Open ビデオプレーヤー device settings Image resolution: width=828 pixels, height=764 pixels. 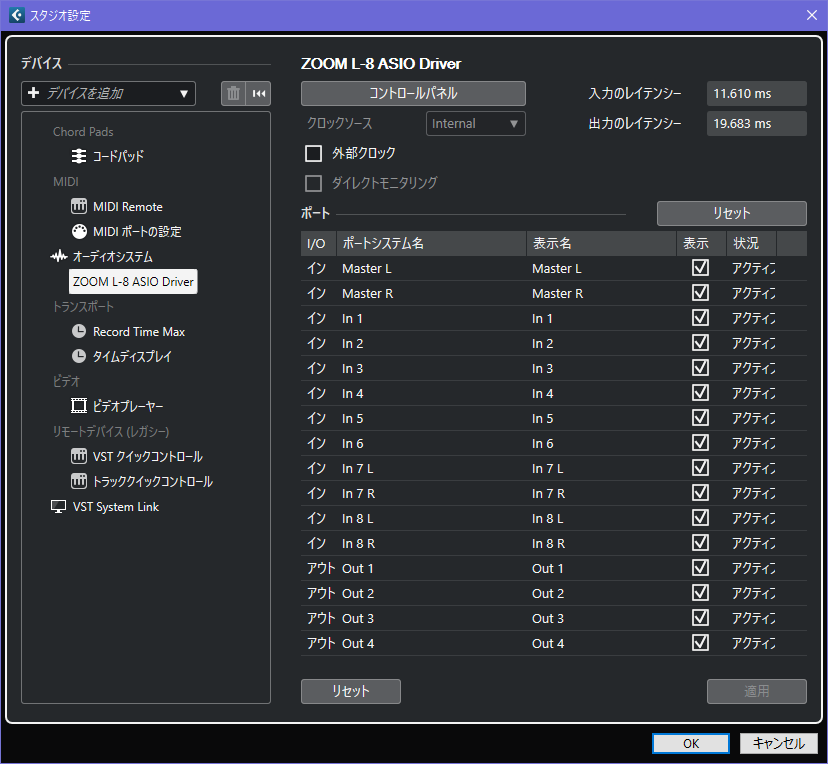point(118,407)
